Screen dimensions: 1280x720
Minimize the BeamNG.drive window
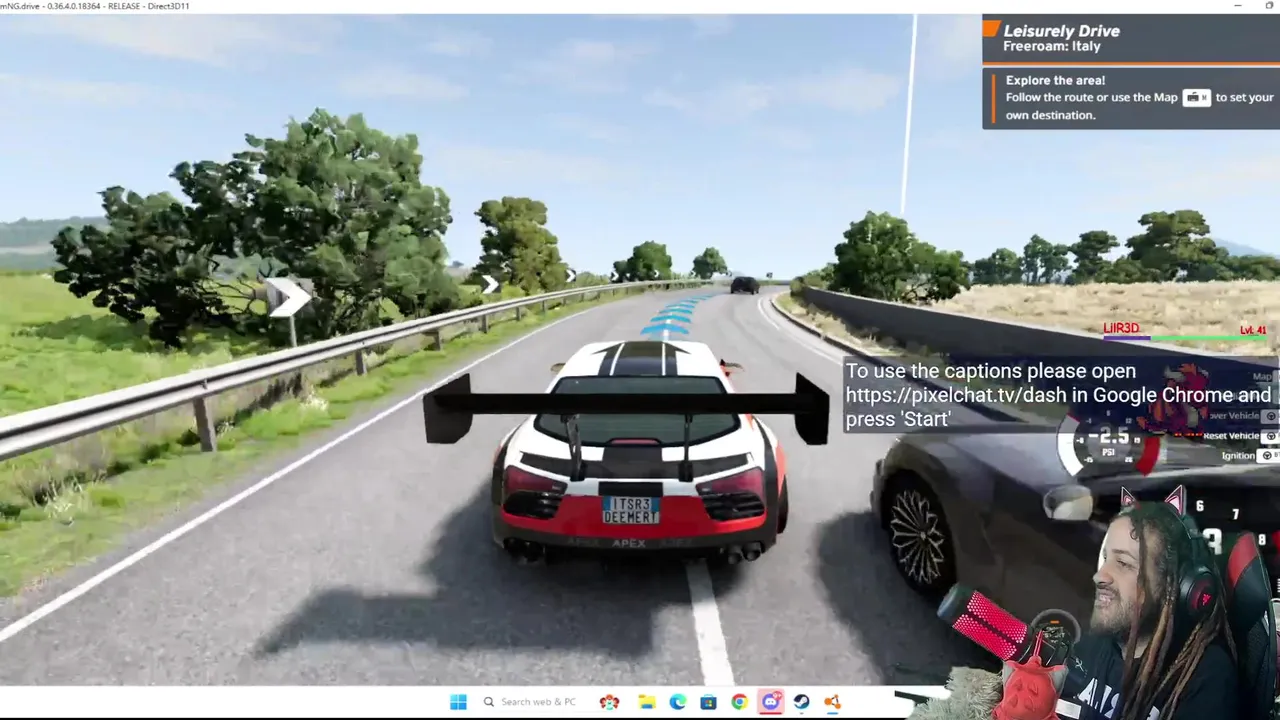click(1239, 6)
